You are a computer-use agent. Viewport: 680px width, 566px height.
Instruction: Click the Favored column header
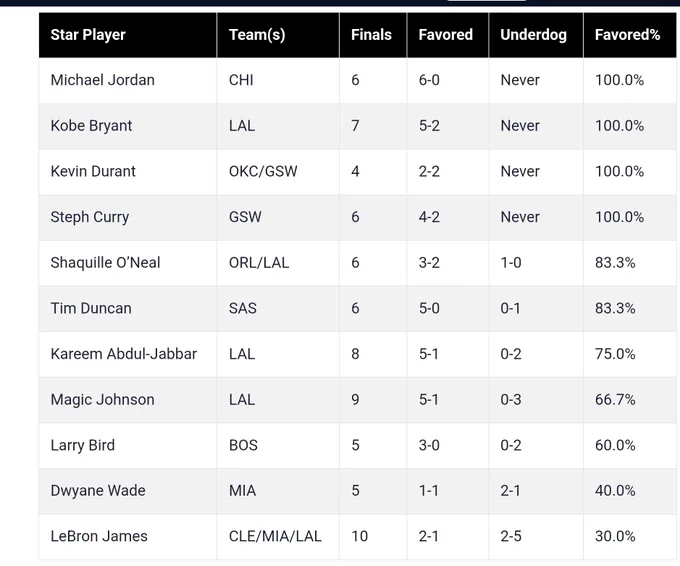[x=448, y=35]
